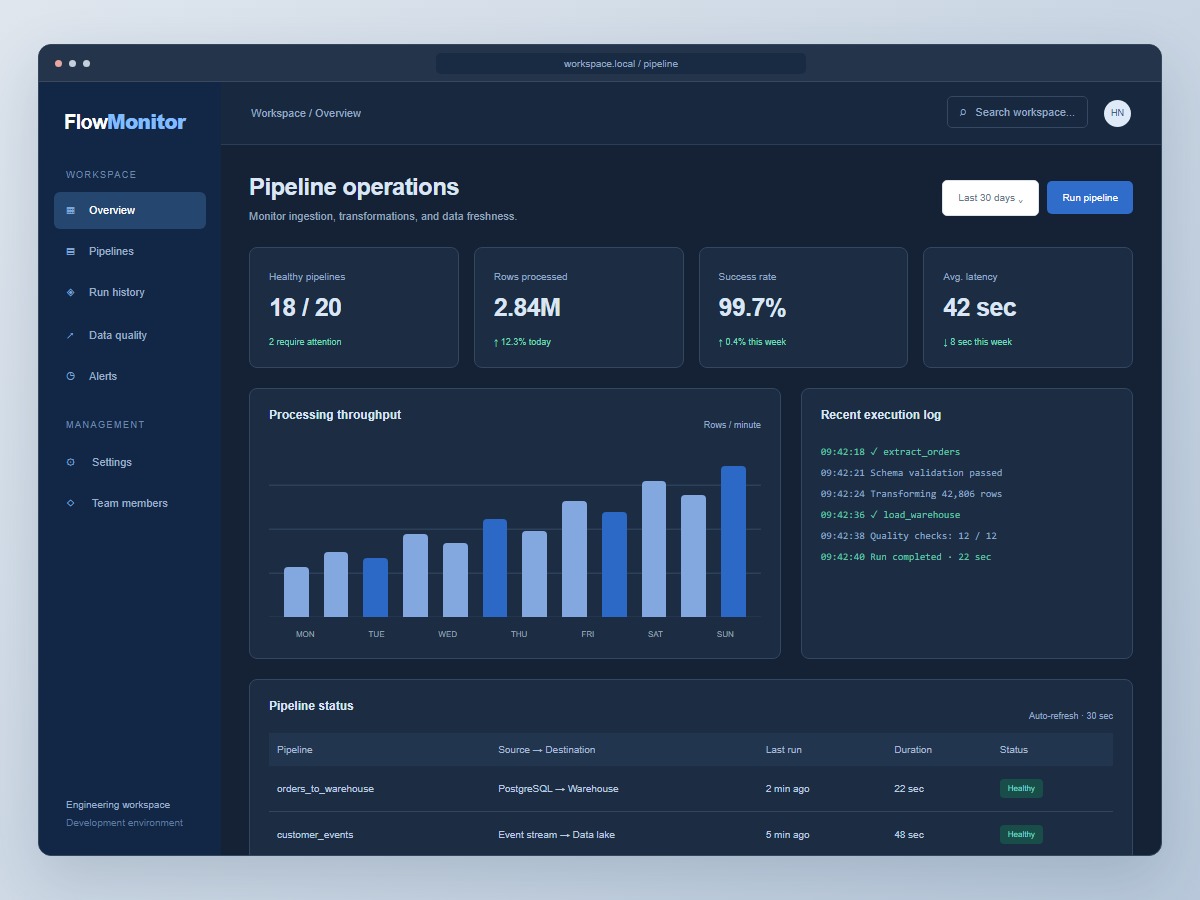Click the load_warehouse log entry

[x=890, y=515]
